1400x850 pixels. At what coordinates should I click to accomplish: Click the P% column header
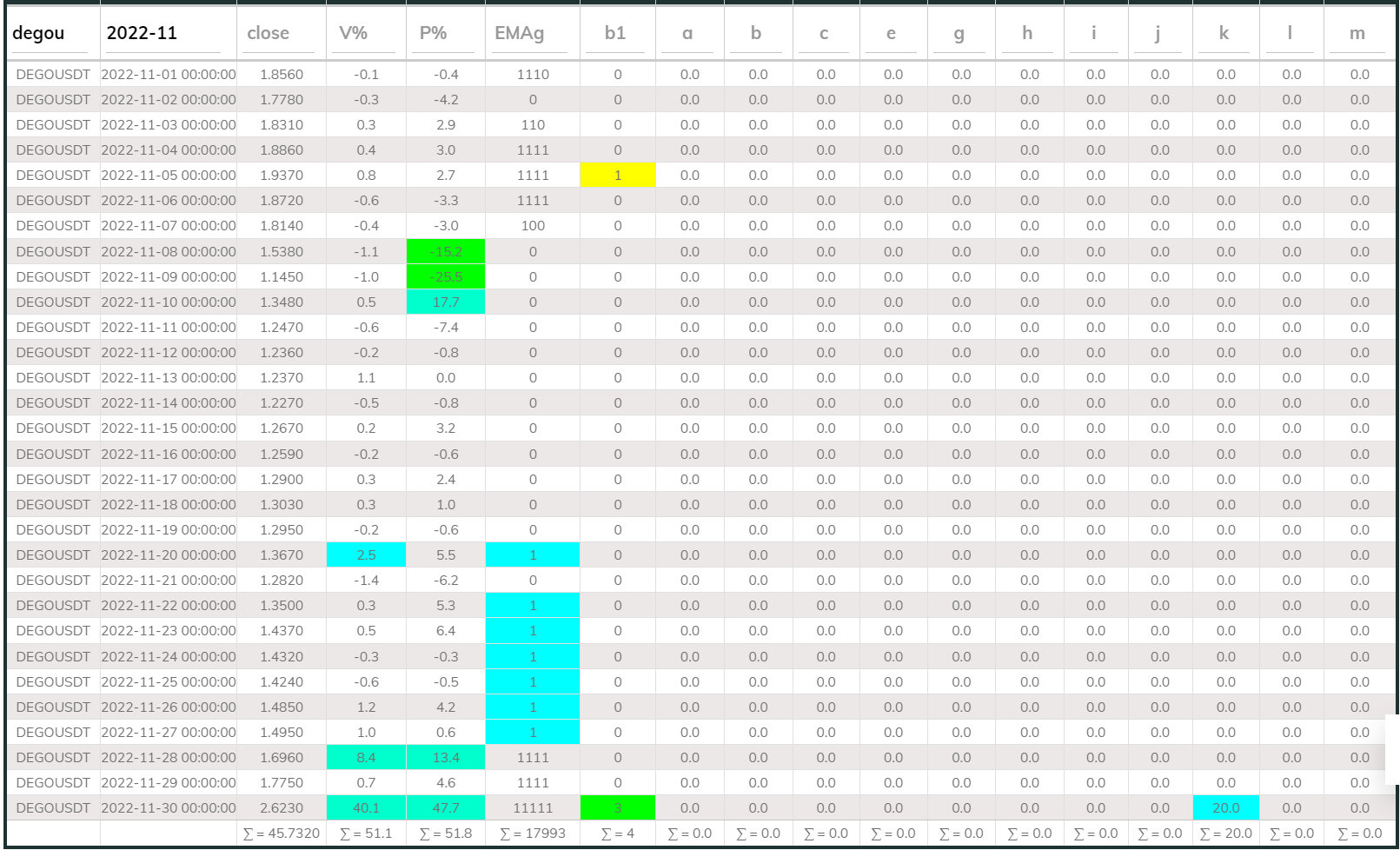tap(433, 34)
